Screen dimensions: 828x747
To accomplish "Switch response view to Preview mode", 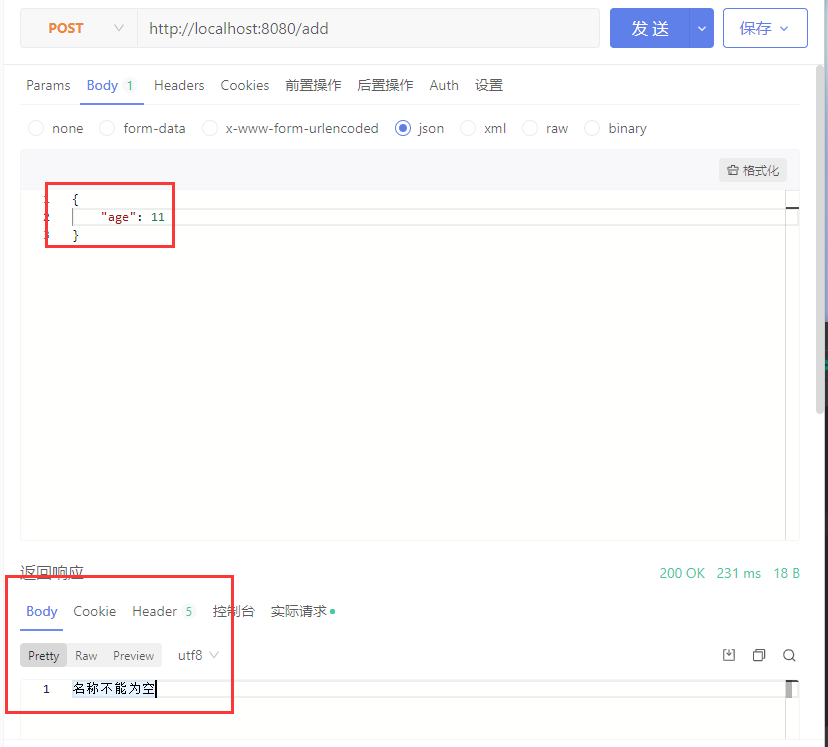I will click(x=133, y=655).
